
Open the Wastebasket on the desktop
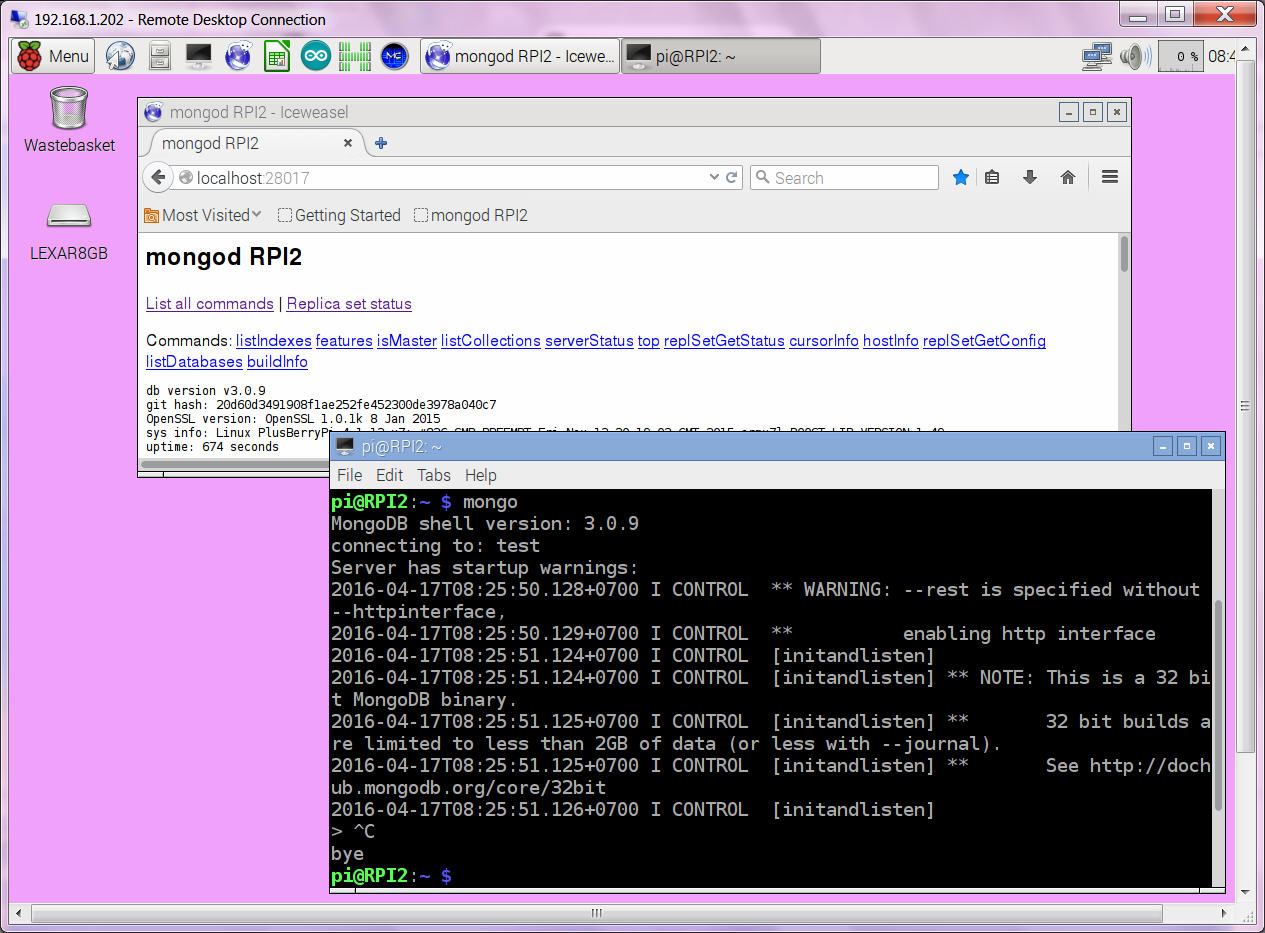coord(69,109)
